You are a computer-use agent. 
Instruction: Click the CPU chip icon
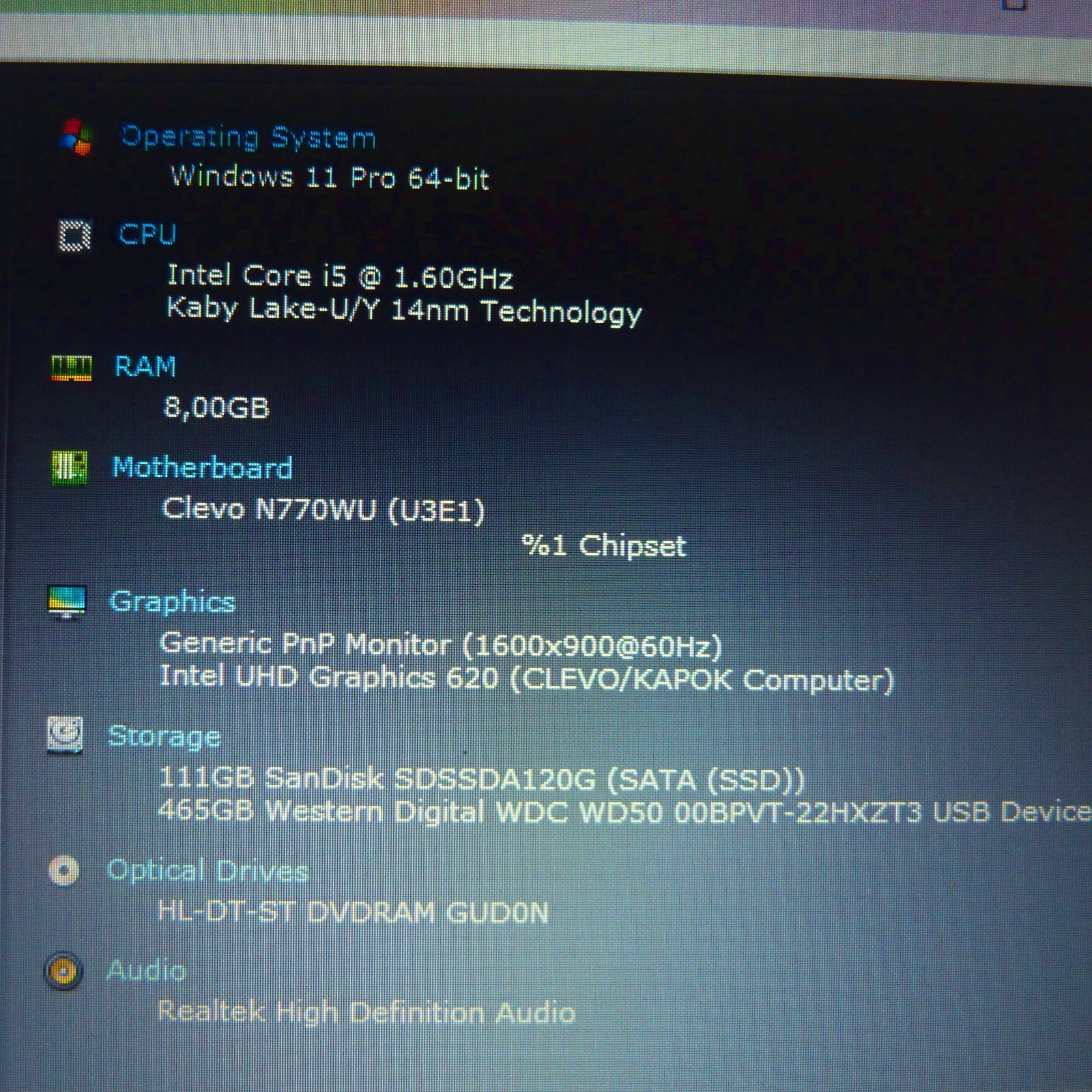point(74,235)
